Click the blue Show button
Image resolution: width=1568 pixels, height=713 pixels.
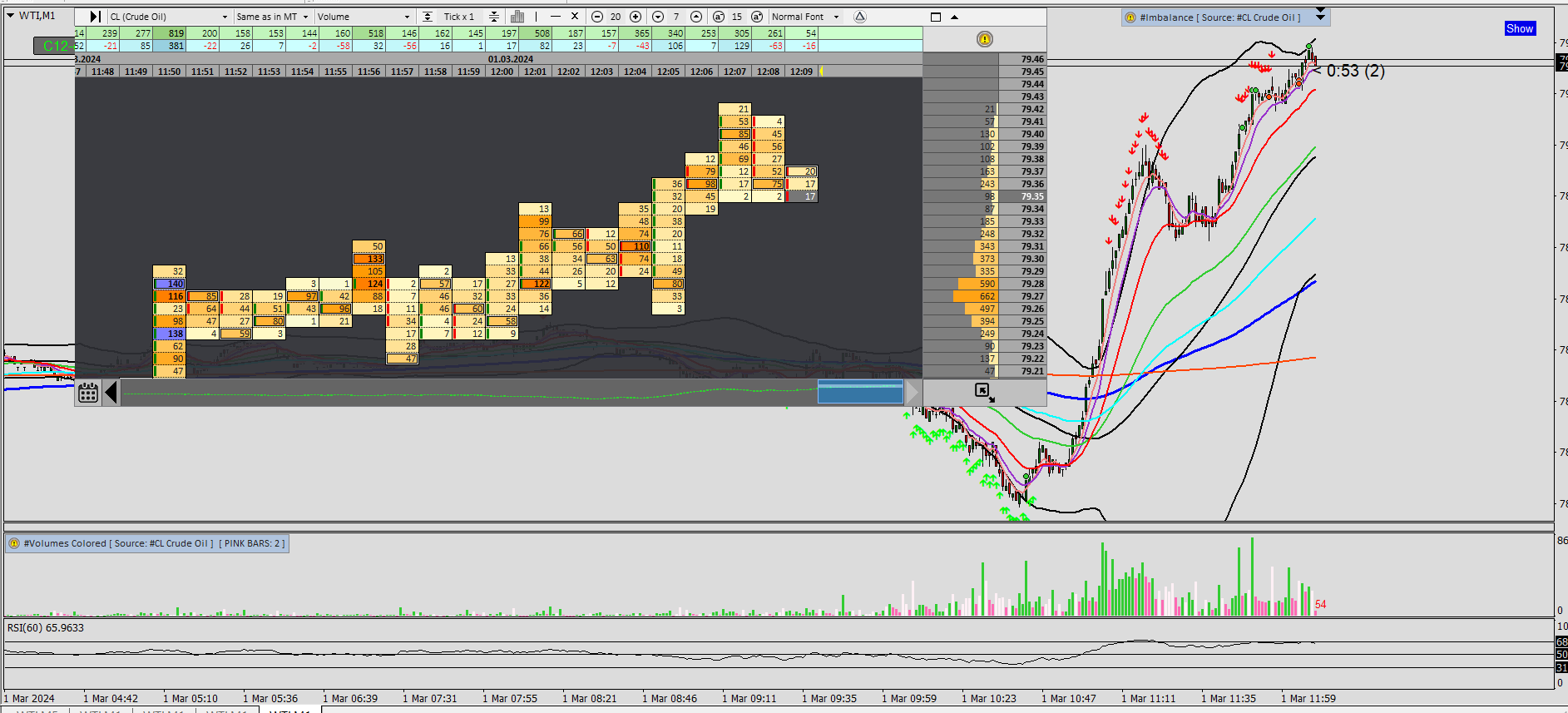pos(1520,28)
